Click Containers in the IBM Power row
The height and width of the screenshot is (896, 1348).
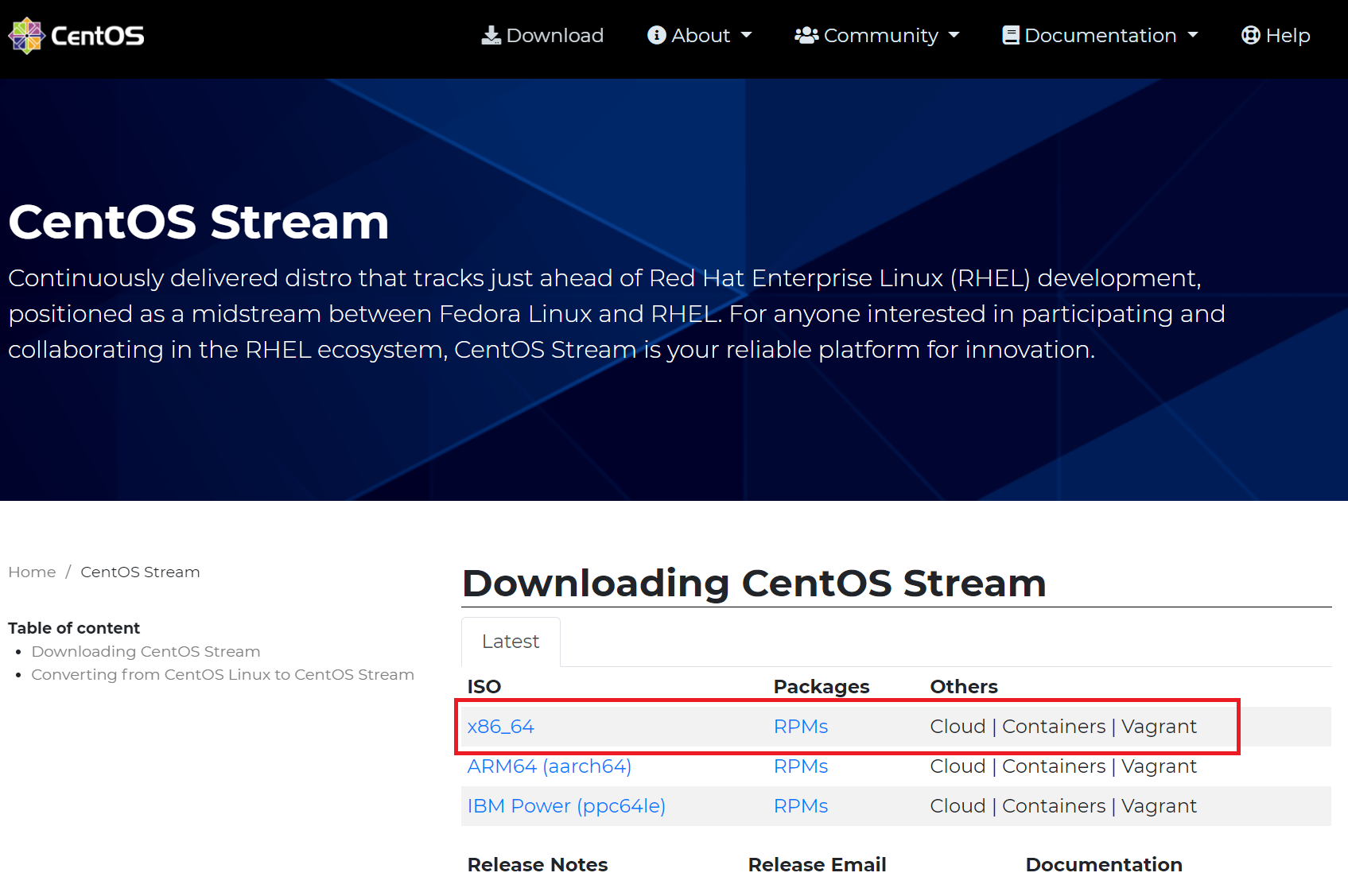pyautogui.click(x=1054, y=806)
